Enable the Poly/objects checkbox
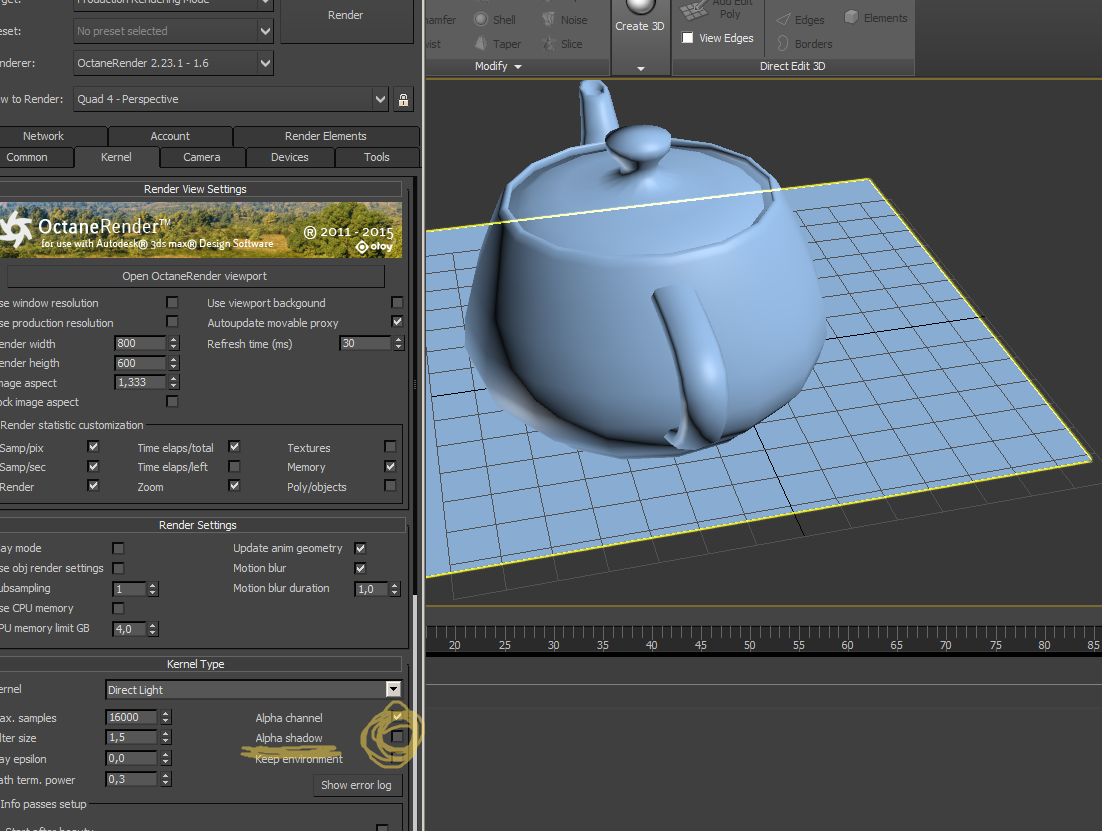This screenshot has height=831, width=1102. [x=390, y=485]
